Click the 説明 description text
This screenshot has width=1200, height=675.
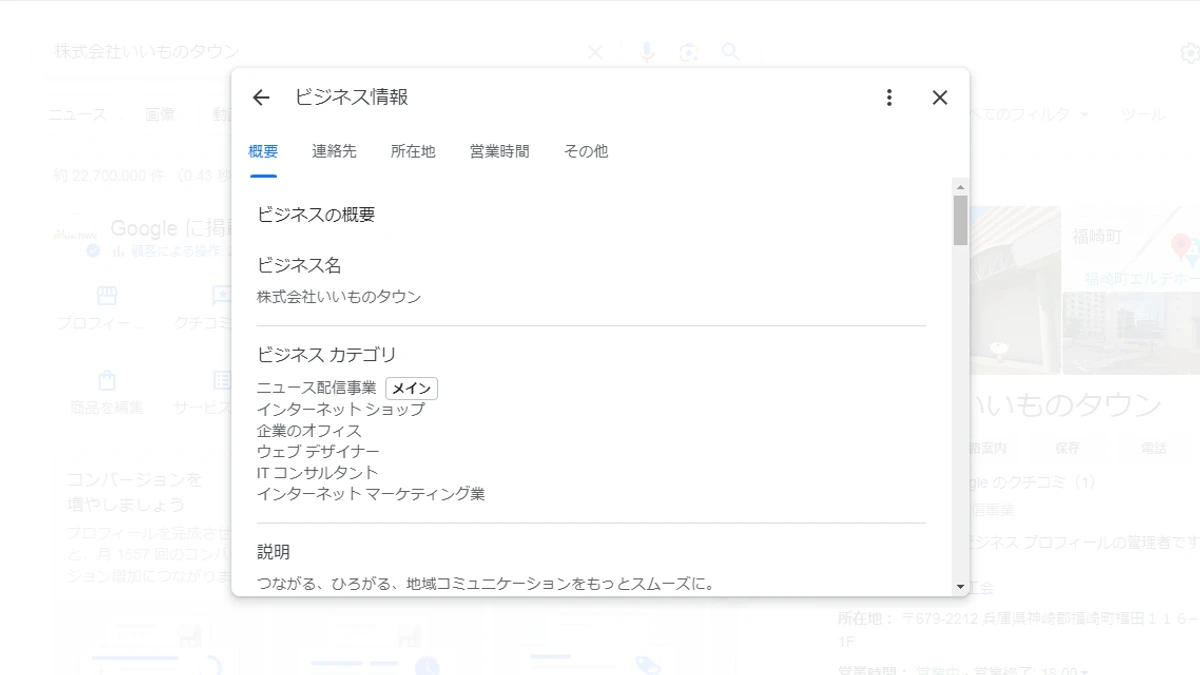(487, 583)
